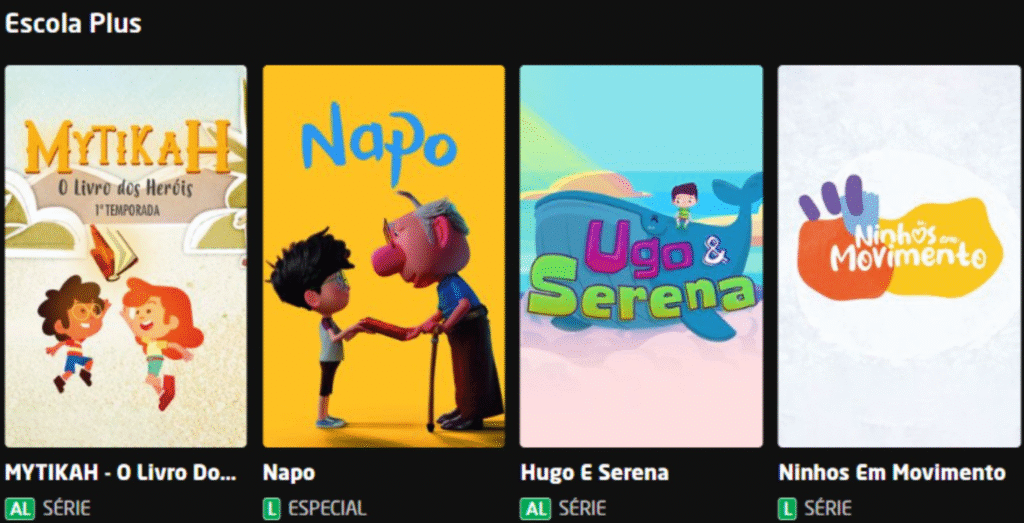Click the L rating badge under Ninhos Em Movimento
1024x523 pixels.
tap(787, 508)
